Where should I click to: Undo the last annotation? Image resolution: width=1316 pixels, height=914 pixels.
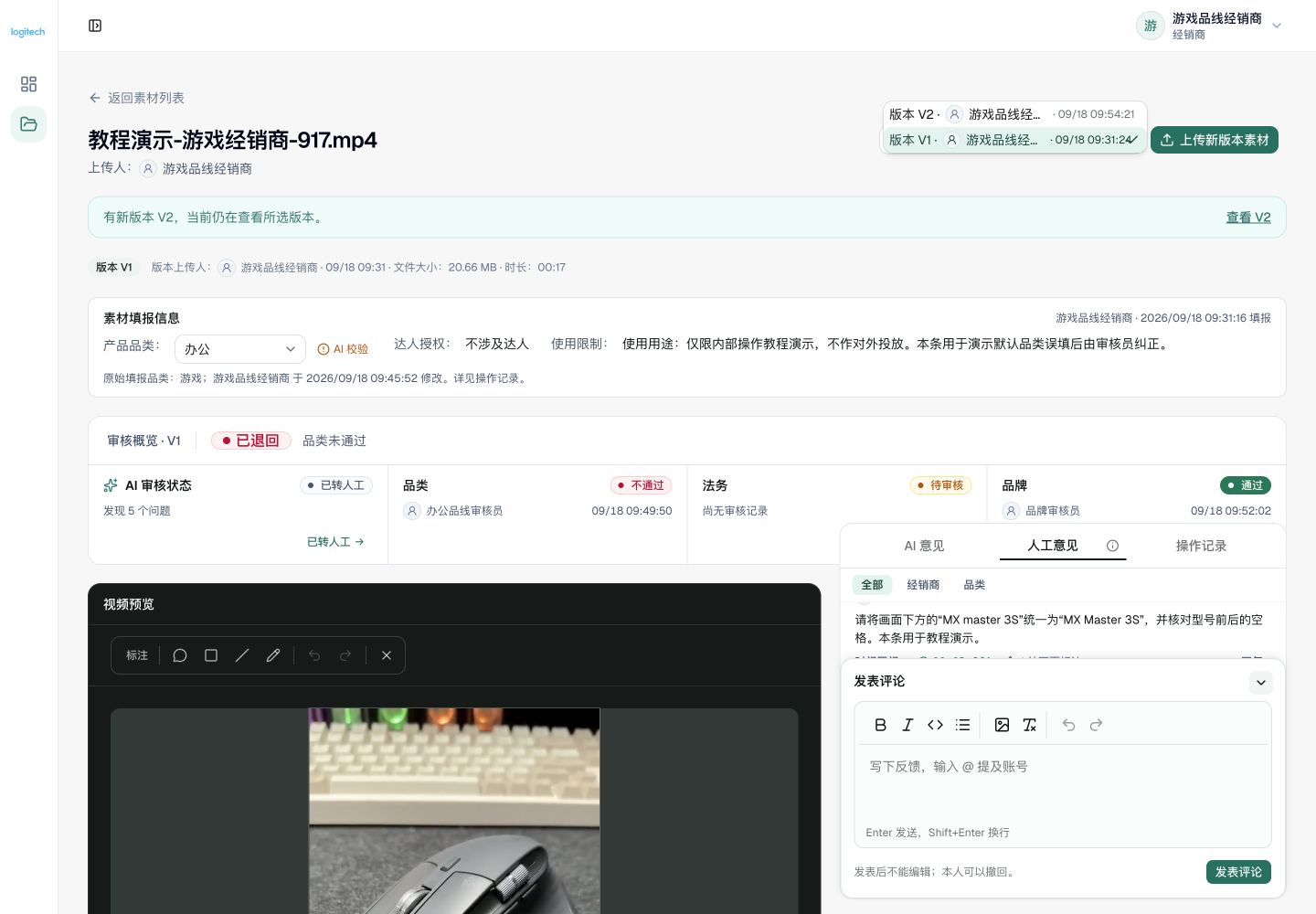point(314,655)
